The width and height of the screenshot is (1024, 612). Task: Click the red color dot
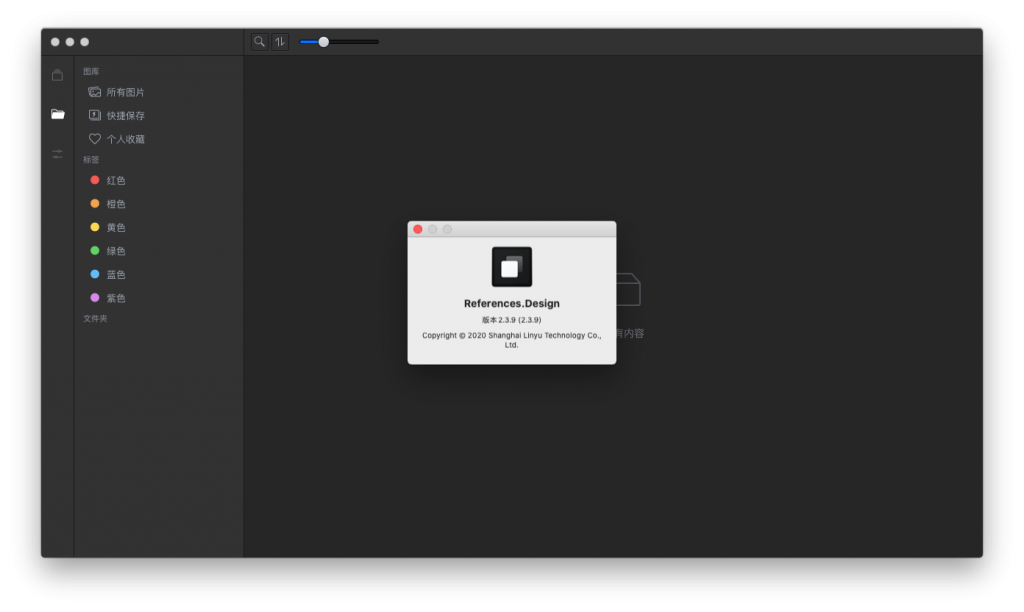point(95,180)
